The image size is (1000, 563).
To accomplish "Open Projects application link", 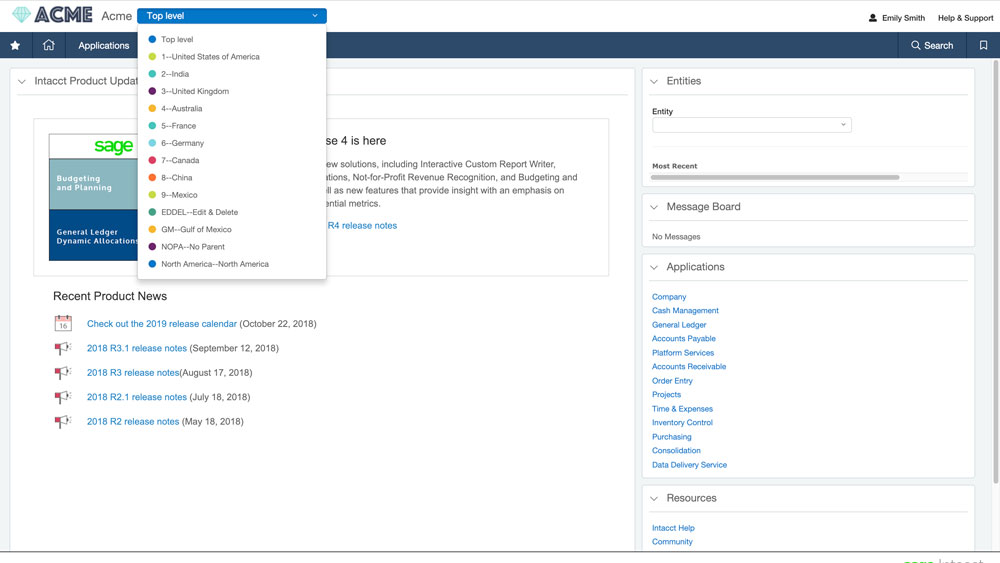I will tap(666, 395).
